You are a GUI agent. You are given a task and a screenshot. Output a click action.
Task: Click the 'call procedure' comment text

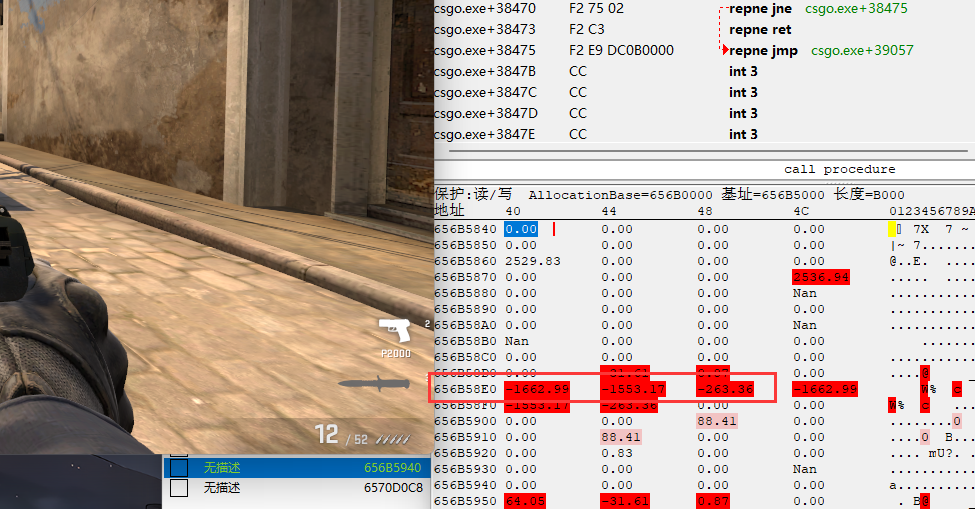tap(839, 169)
